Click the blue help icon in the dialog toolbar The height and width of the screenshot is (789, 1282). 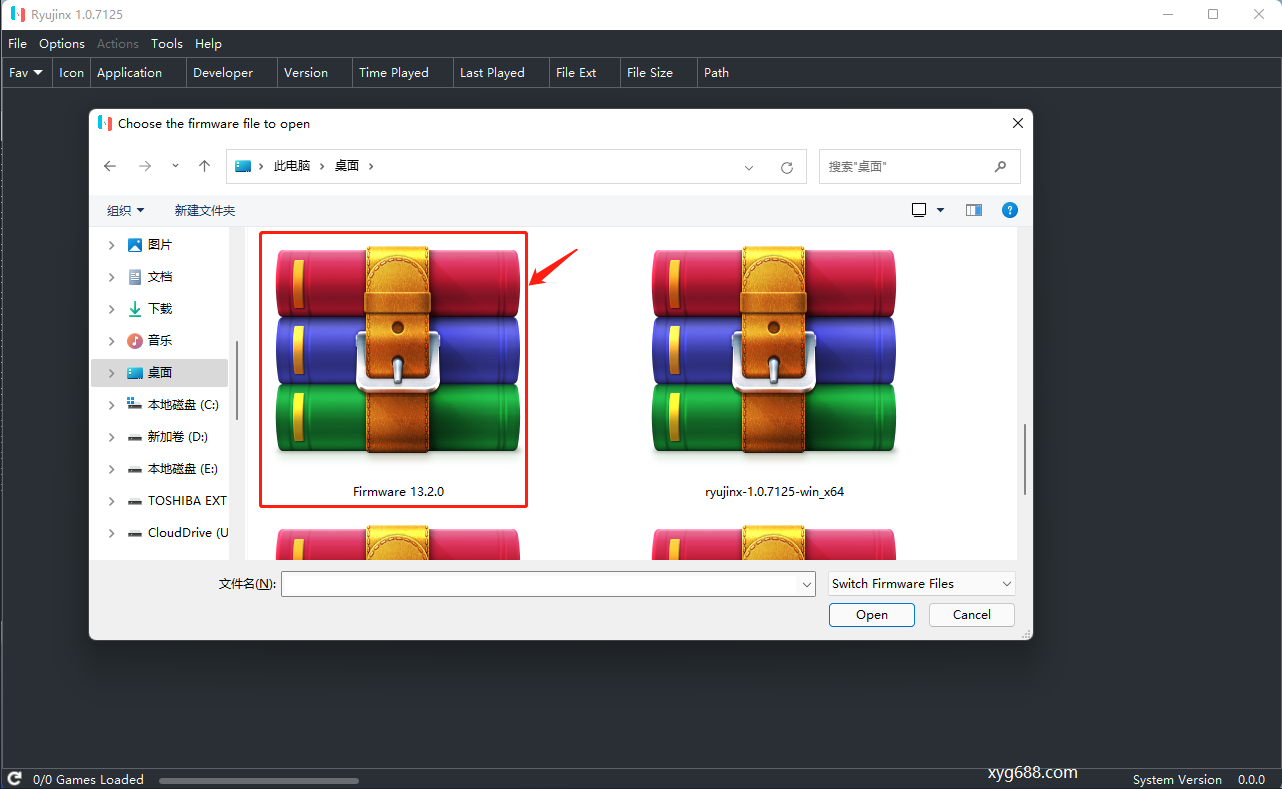pos(1009,210)
